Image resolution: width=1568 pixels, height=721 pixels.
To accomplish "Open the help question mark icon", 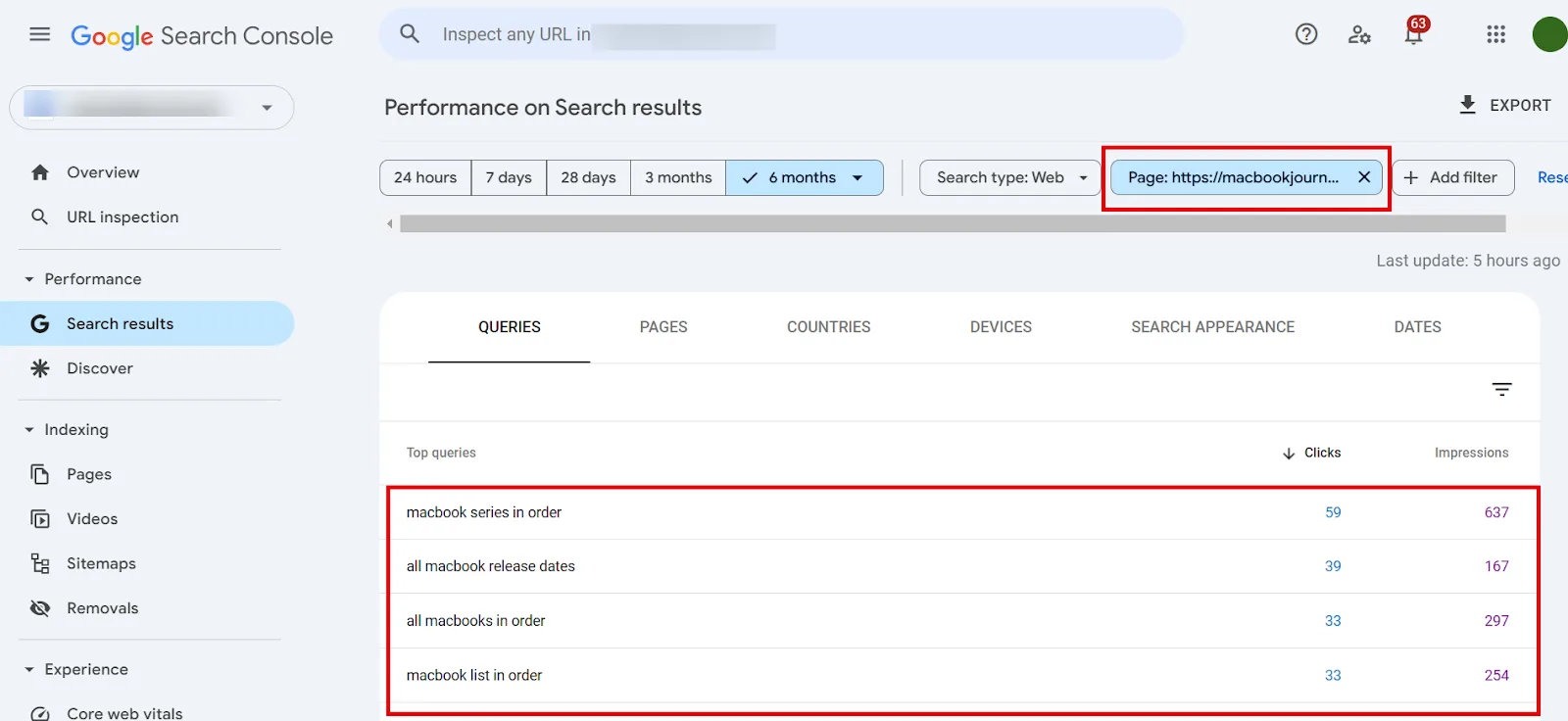I will point(1306,34).
